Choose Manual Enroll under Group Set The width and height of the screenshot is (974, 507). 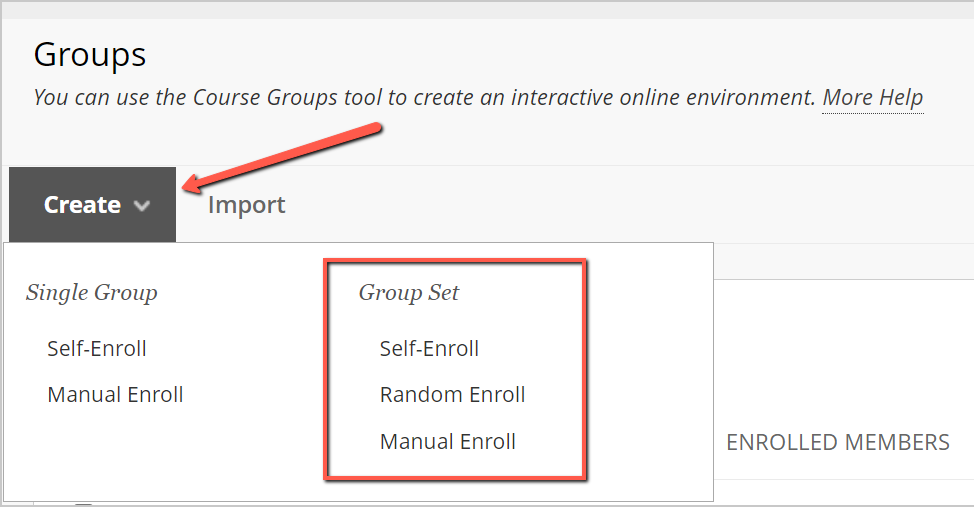pos(447,441)
